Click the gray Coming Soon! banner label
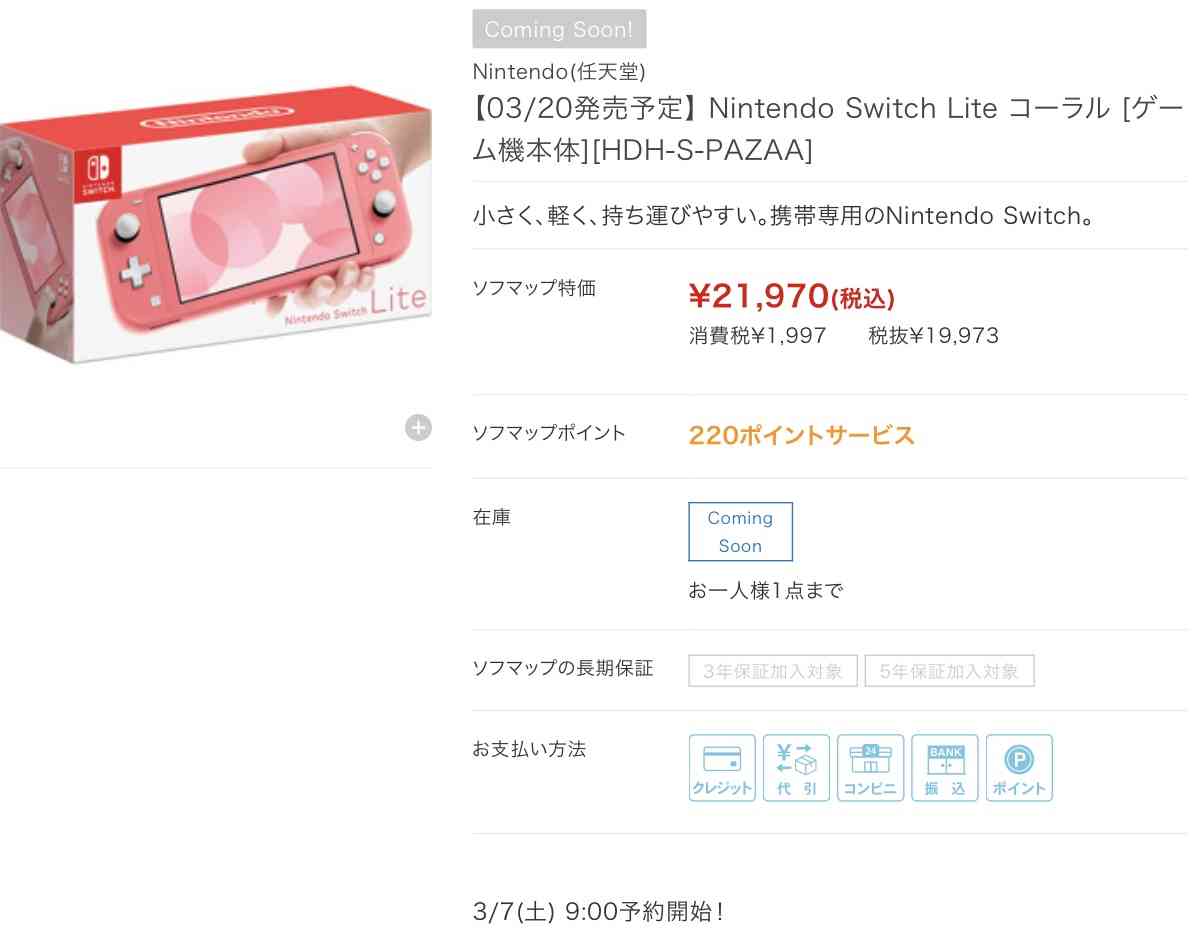Viewport: 1203px width, 939px height. click(559, 29)
